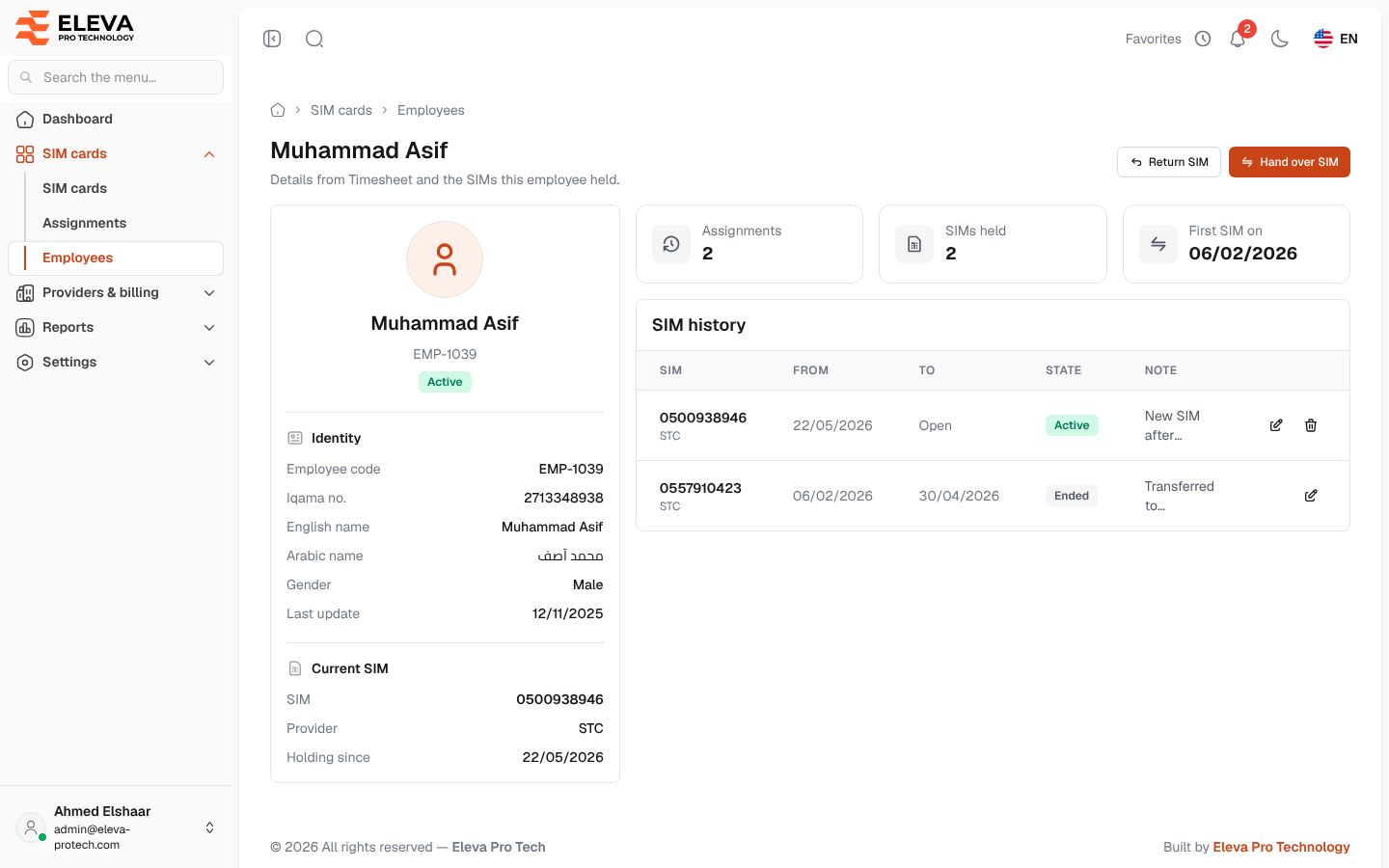The width and height of the screenshot is (1389, 868).
Task: Click the Return SIM button
Action: (x=1169, y=162)
